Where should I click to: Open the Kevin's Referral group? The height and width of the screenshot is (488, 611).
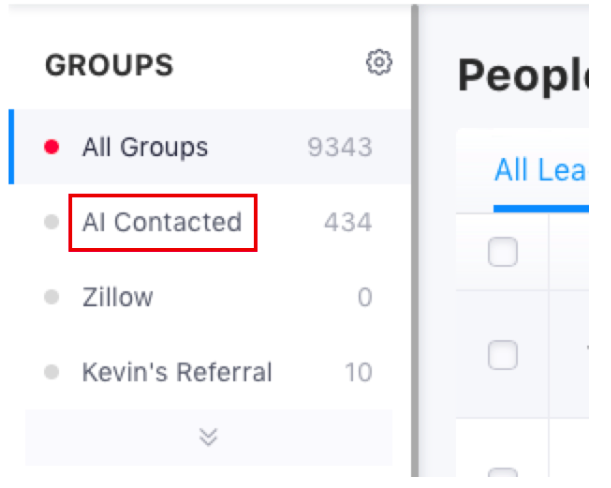177,372
